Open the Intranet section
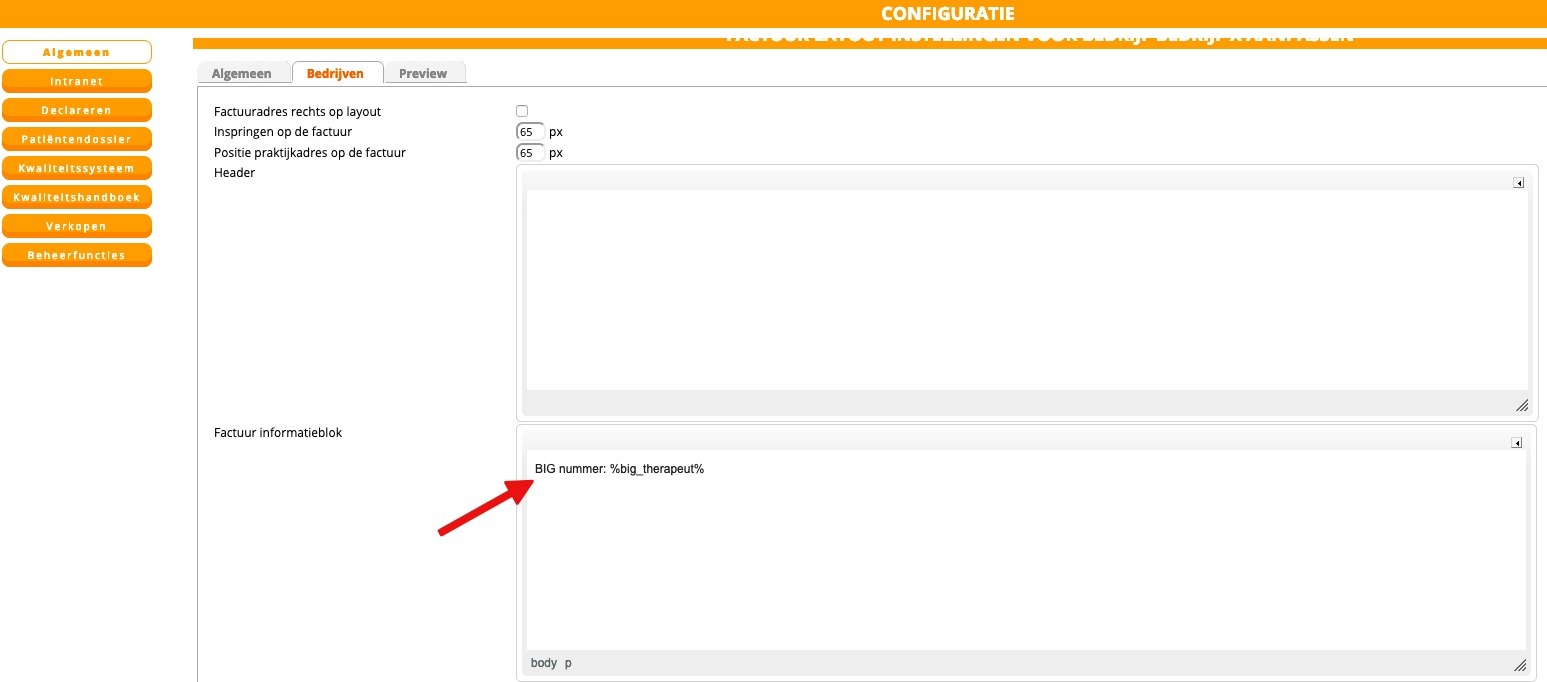This screenshot has height=682, width=1547. point(76,81)
